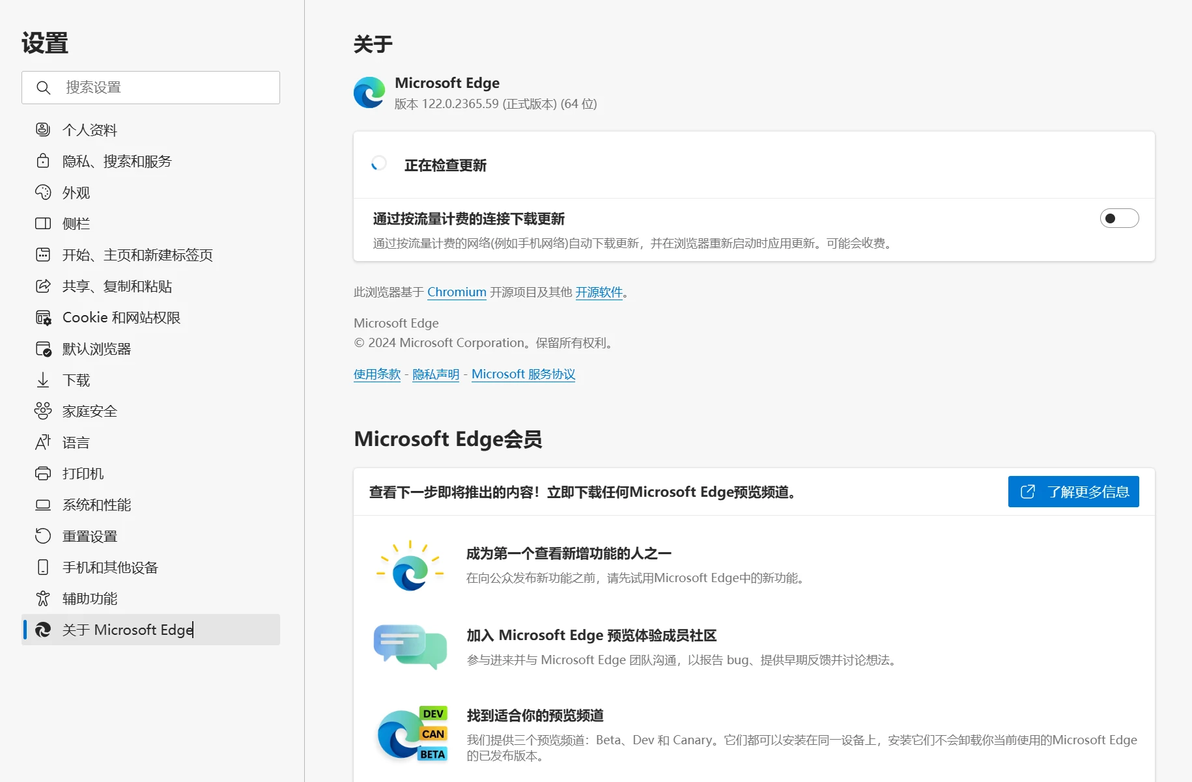The height and width of the screenshot is (782, 1192).
Task: Click the lock icon for 隐私、搜索和服务
Action: click(43, 161)
